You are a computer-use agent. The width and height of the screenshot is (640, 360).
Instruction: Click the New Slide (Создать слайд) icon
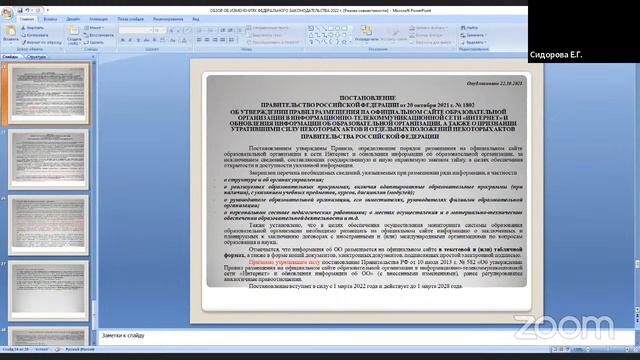click(74, 31)
